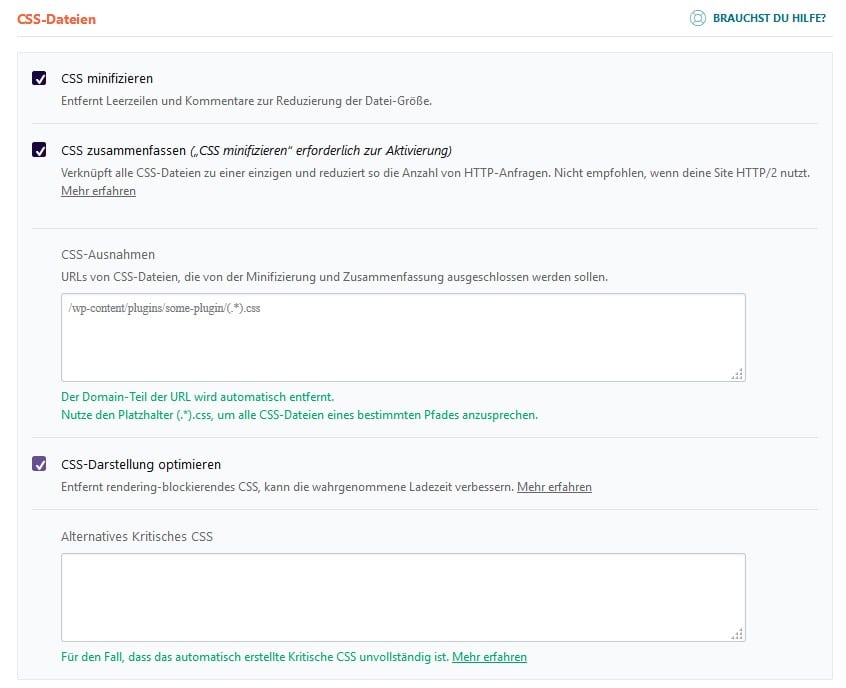Follow "Mehr erfahren" after rendering-blockierendes CSS text
Image resolution: width=846 pixels, height=688 pixels.
coord(554,487)
